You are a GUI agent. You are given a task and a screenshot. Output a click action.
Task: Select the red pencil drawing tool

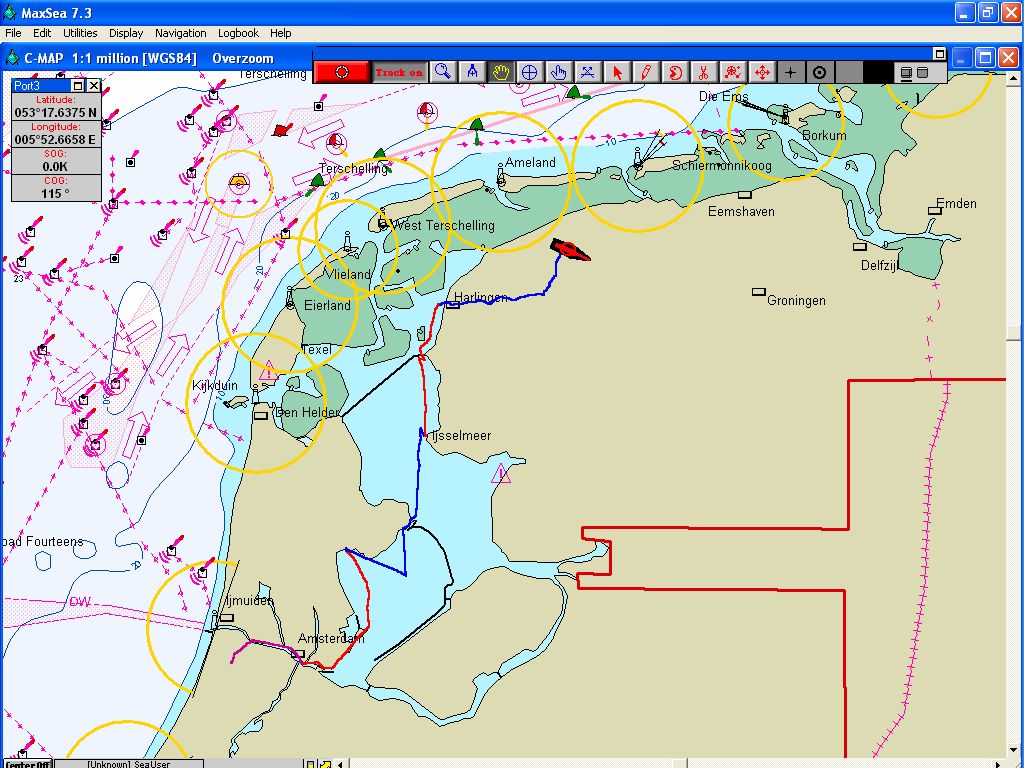[645, 72]
